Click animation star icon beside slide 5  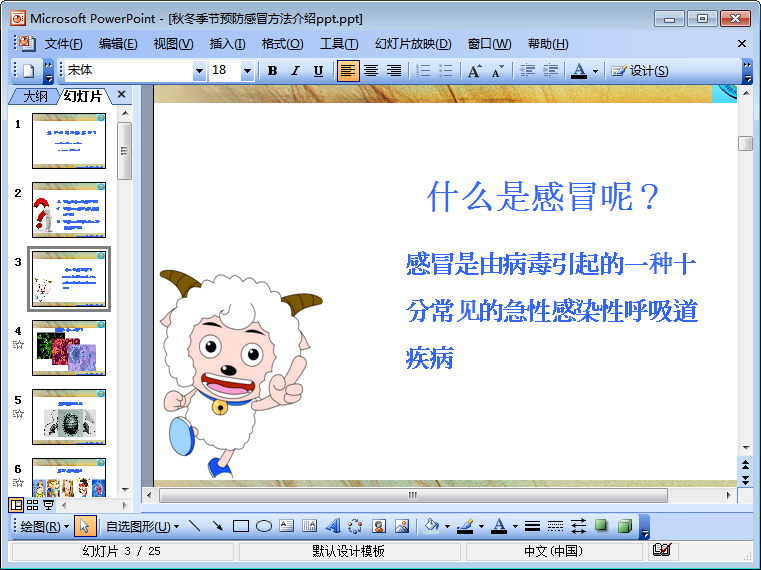18,414
